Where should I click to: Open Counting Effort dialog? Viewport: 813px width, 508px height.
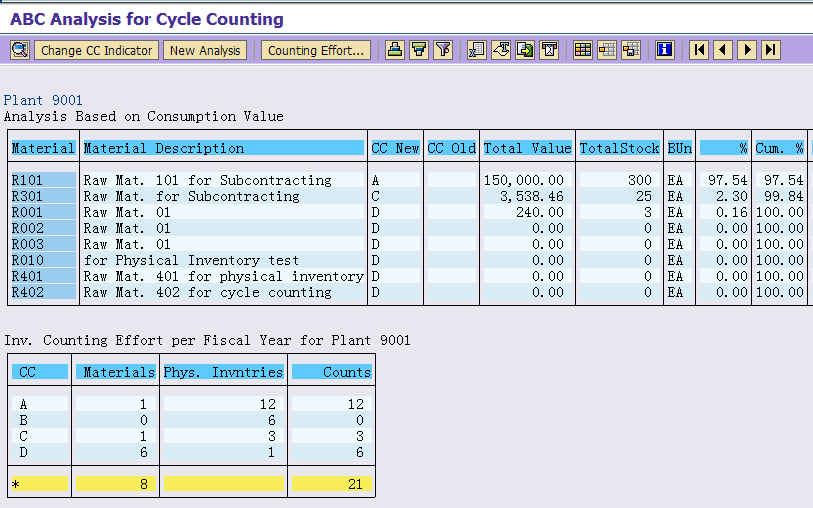click(316, 50)
